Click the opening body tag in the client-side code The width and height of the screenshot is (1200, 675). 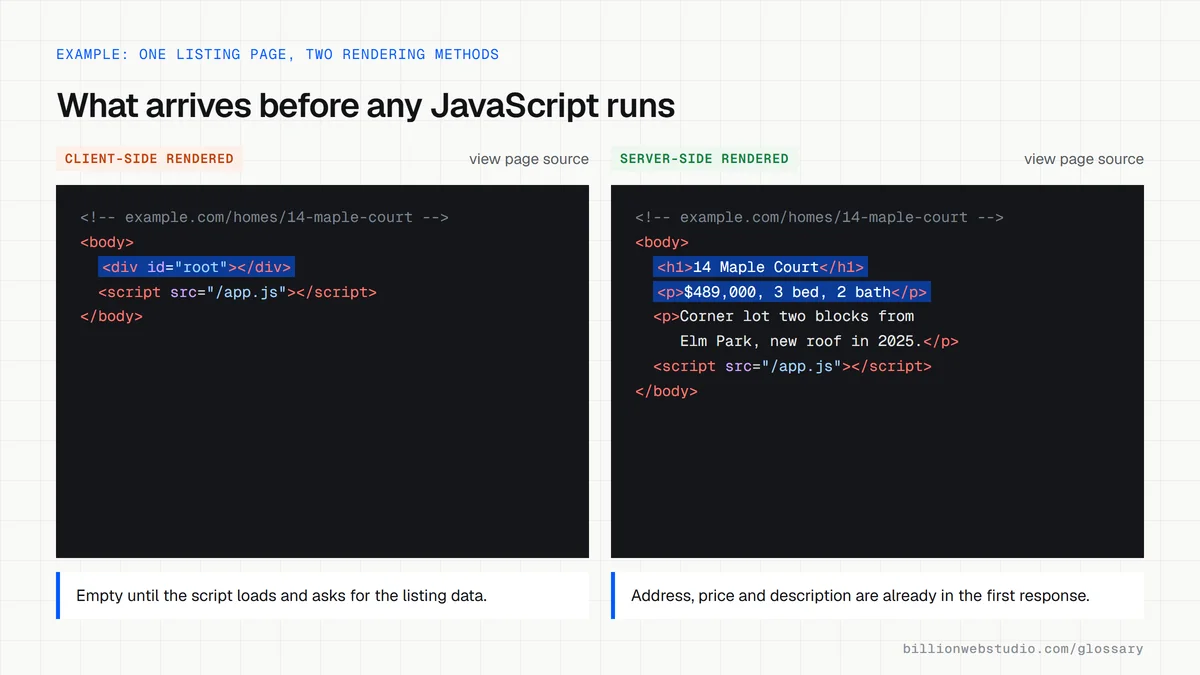pos(107,242)
